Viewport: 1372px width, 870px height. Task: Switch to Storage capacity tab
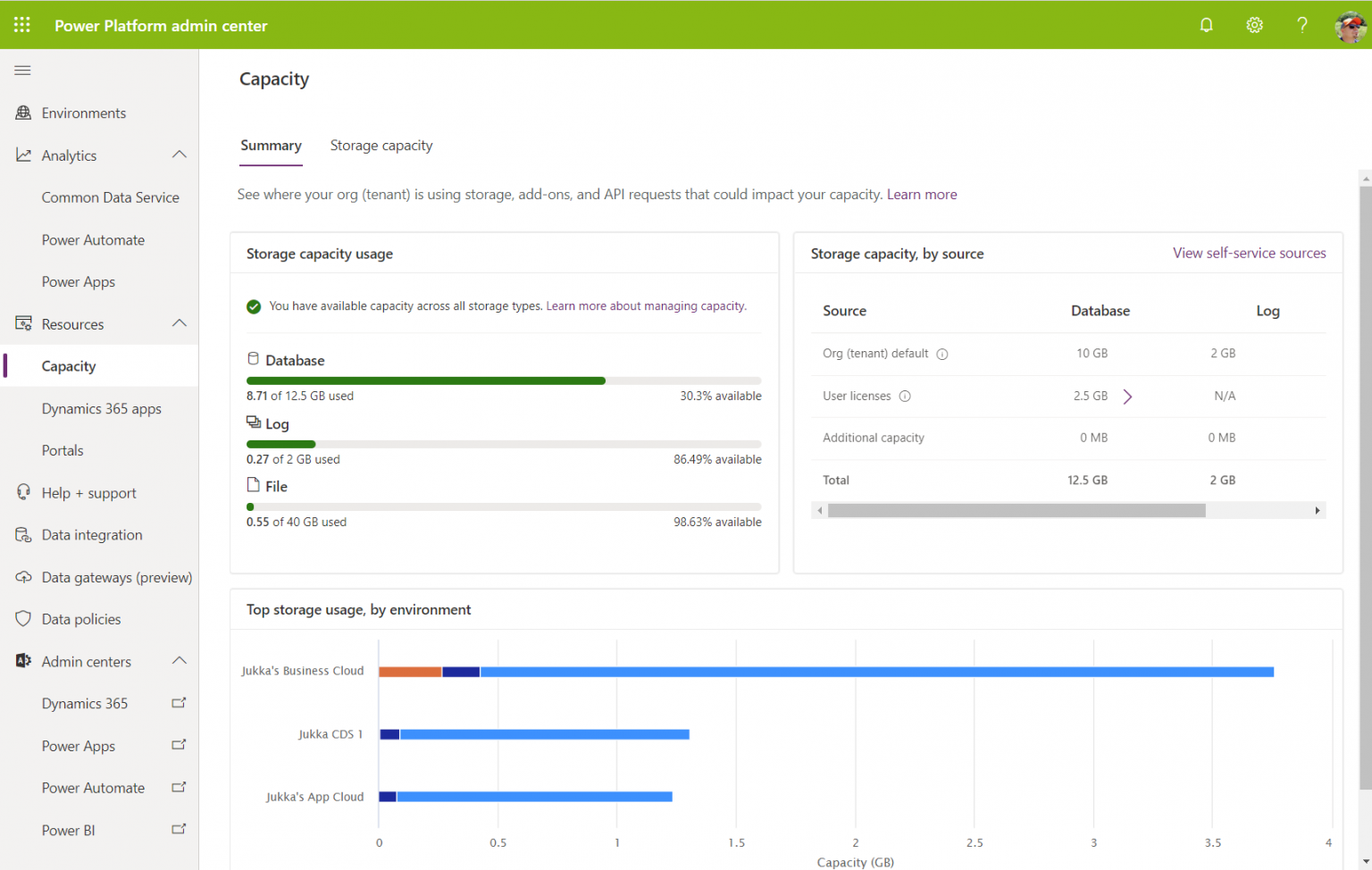click(x=381, y=146)
